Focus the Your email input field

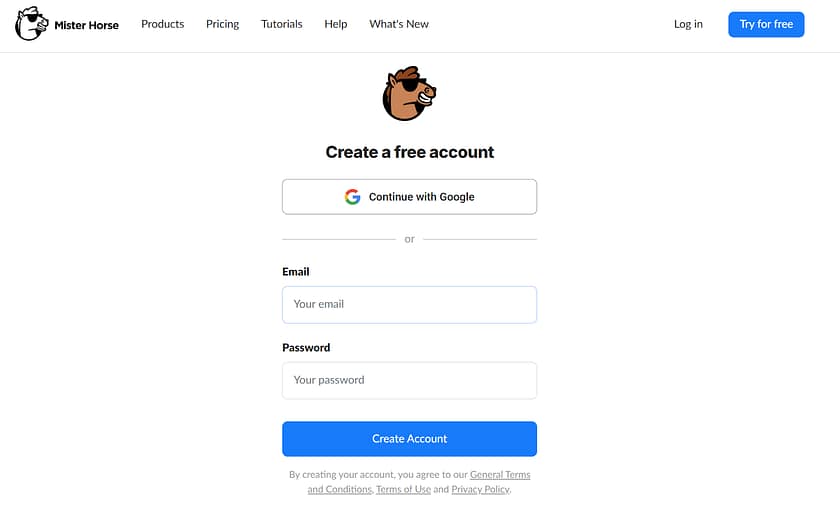(409, 304)
